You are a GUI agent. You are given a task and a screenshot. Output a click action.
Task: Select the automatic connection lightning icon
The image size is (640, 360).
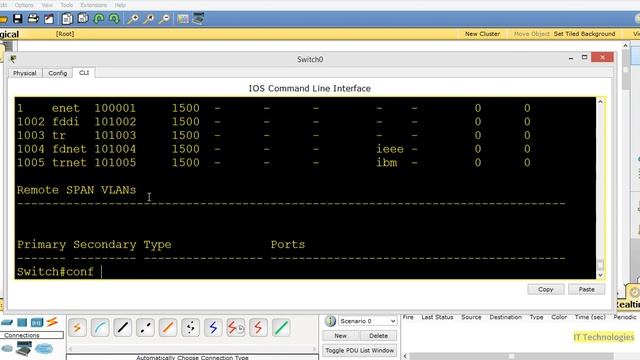tap(77, 328)
